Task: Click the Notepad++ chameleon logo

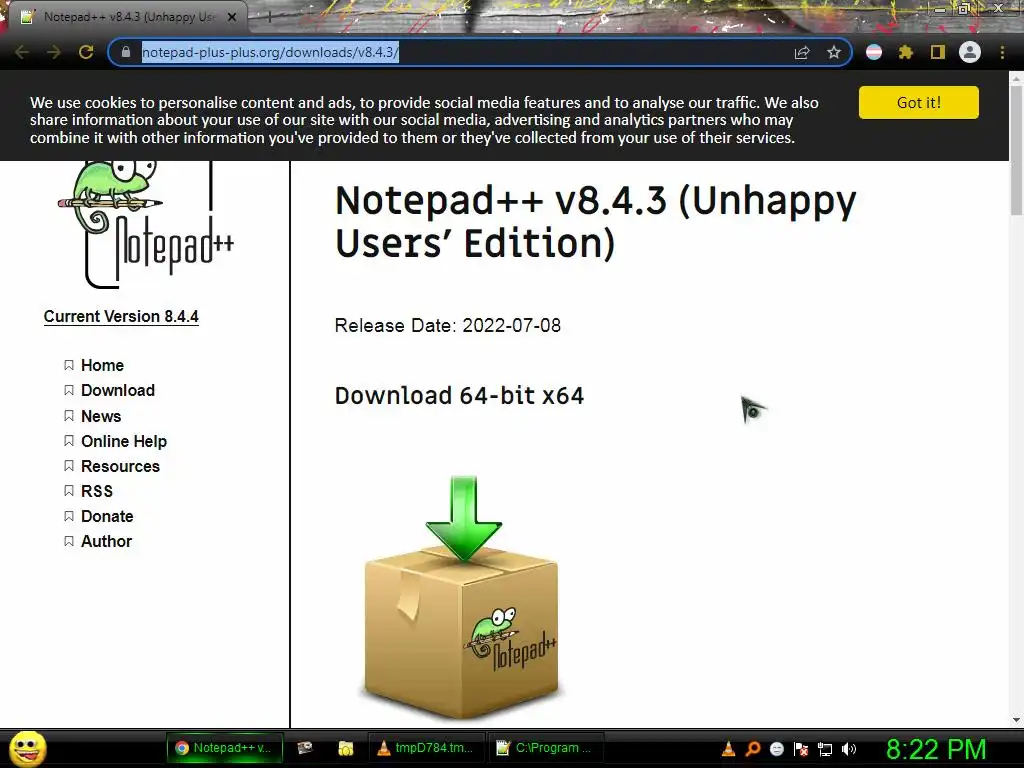Action: [146, 225]
